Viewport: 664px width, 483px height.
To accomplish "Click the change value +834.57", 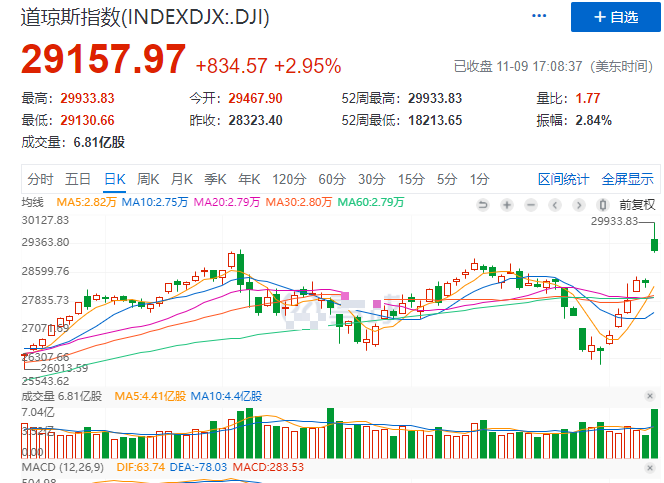I will [231, 66].
